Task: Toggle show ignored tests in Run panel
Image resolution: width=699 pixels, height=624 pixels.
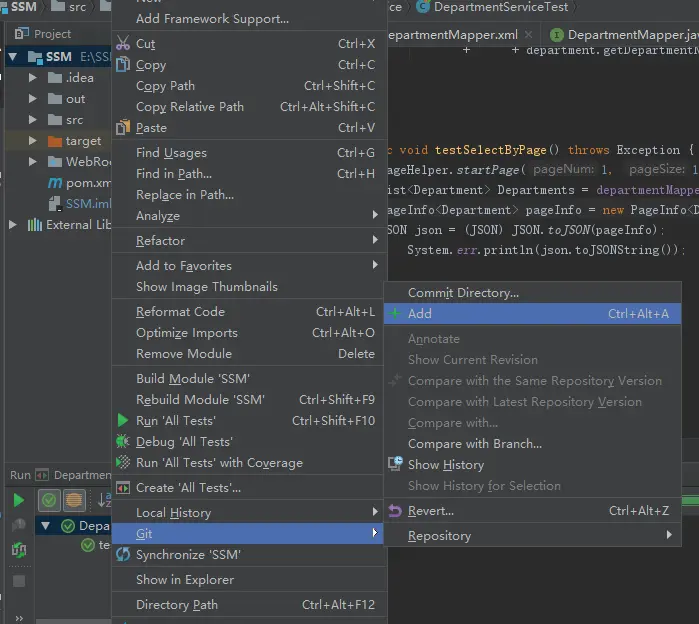Action: click(x=74, y=500)
